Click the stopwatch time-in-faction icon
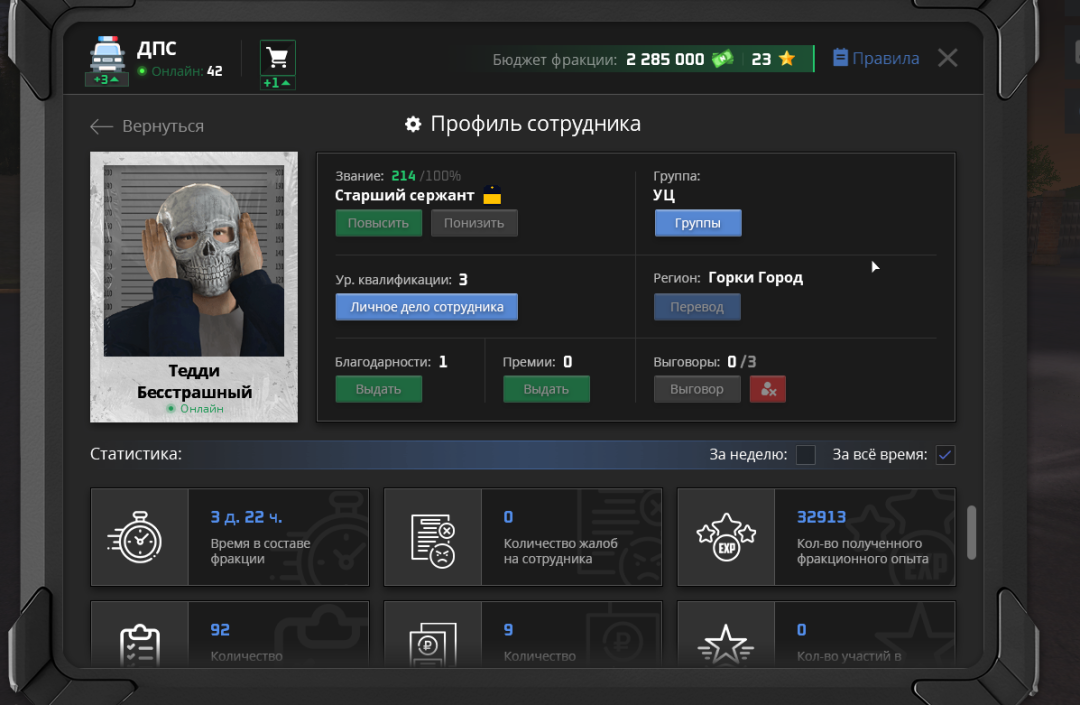 click(x=140, y=537)
